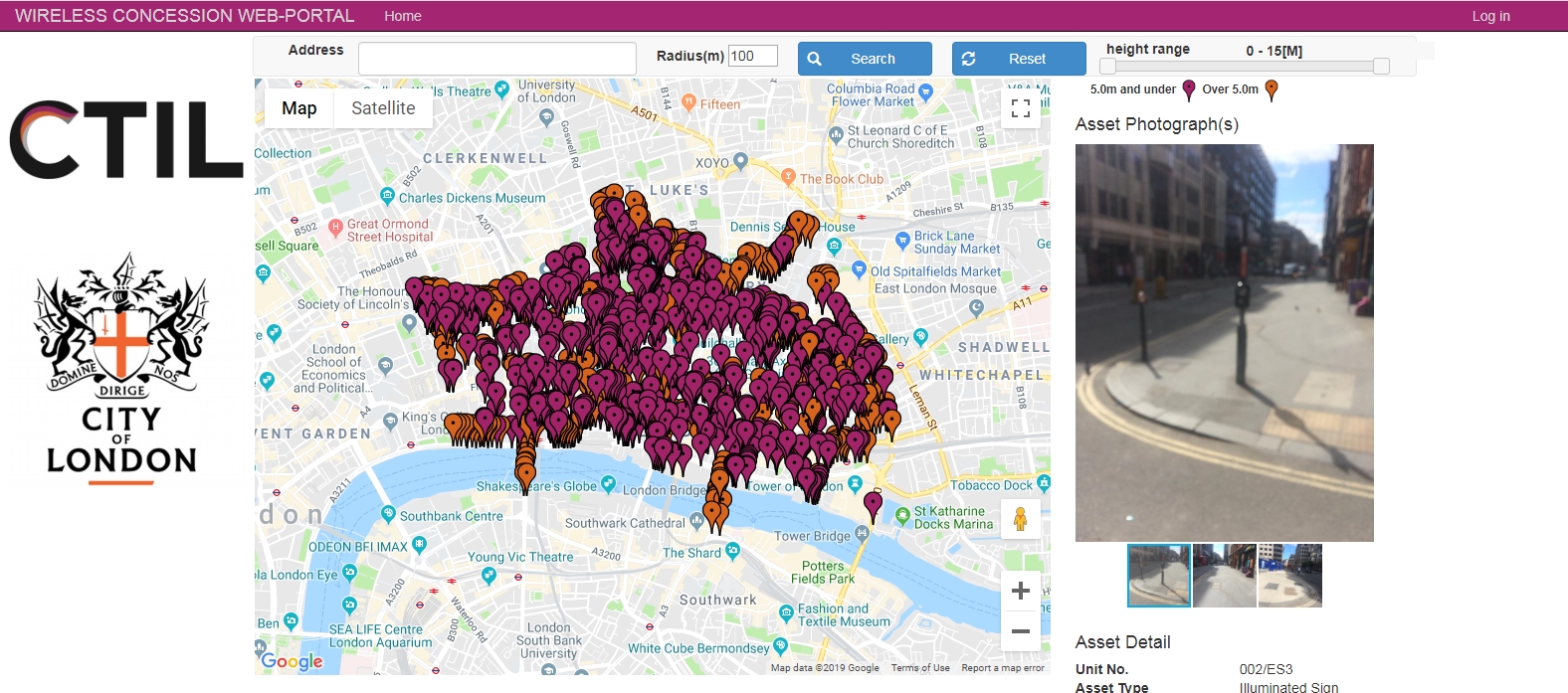Click the Tower Bridge landmark icon

862,533
